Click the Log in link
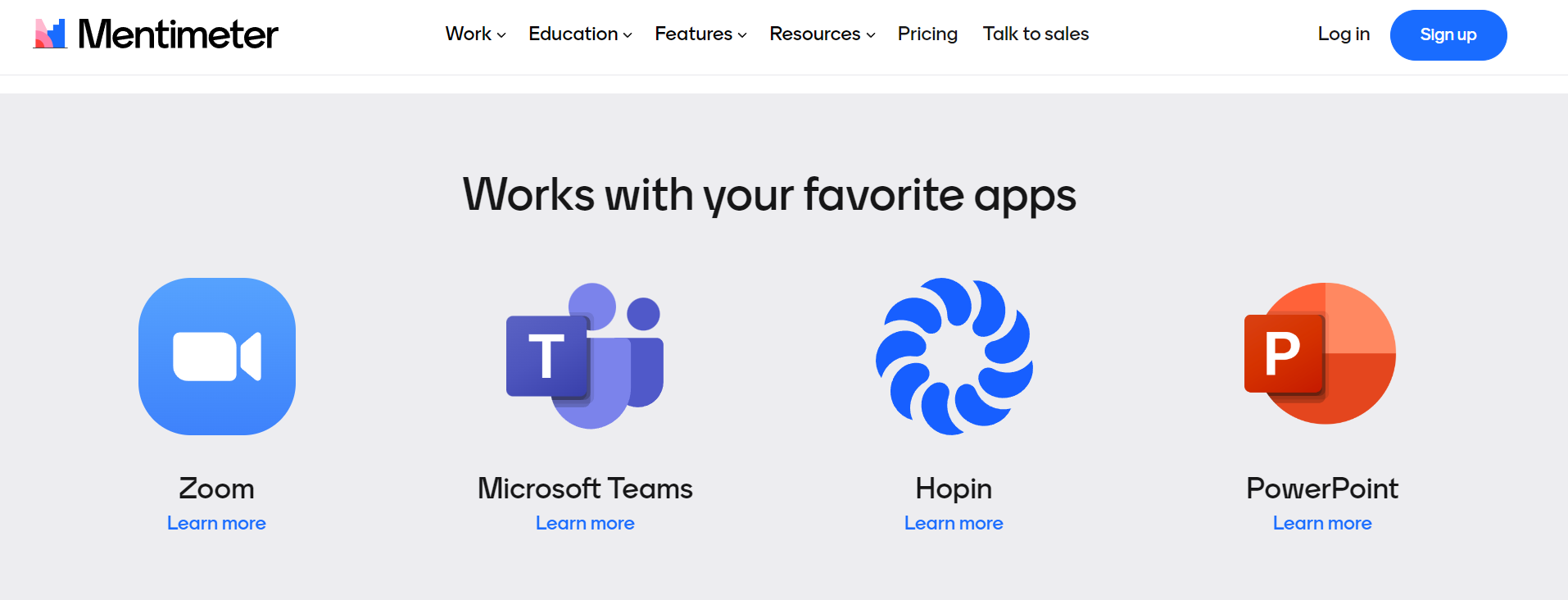 (1344, 34)
